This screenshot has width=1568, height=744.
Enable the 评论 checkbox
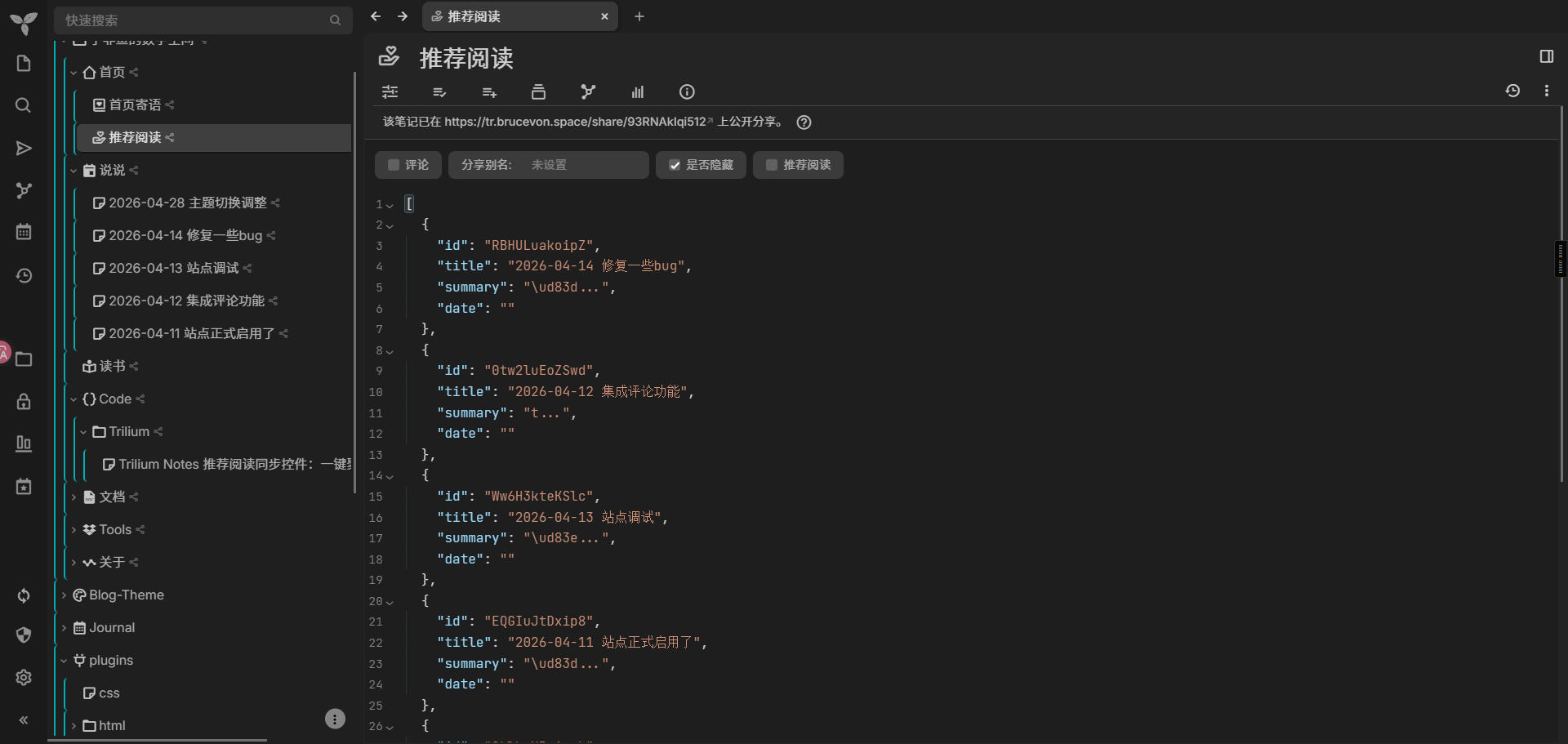click(x=394, y=165)
